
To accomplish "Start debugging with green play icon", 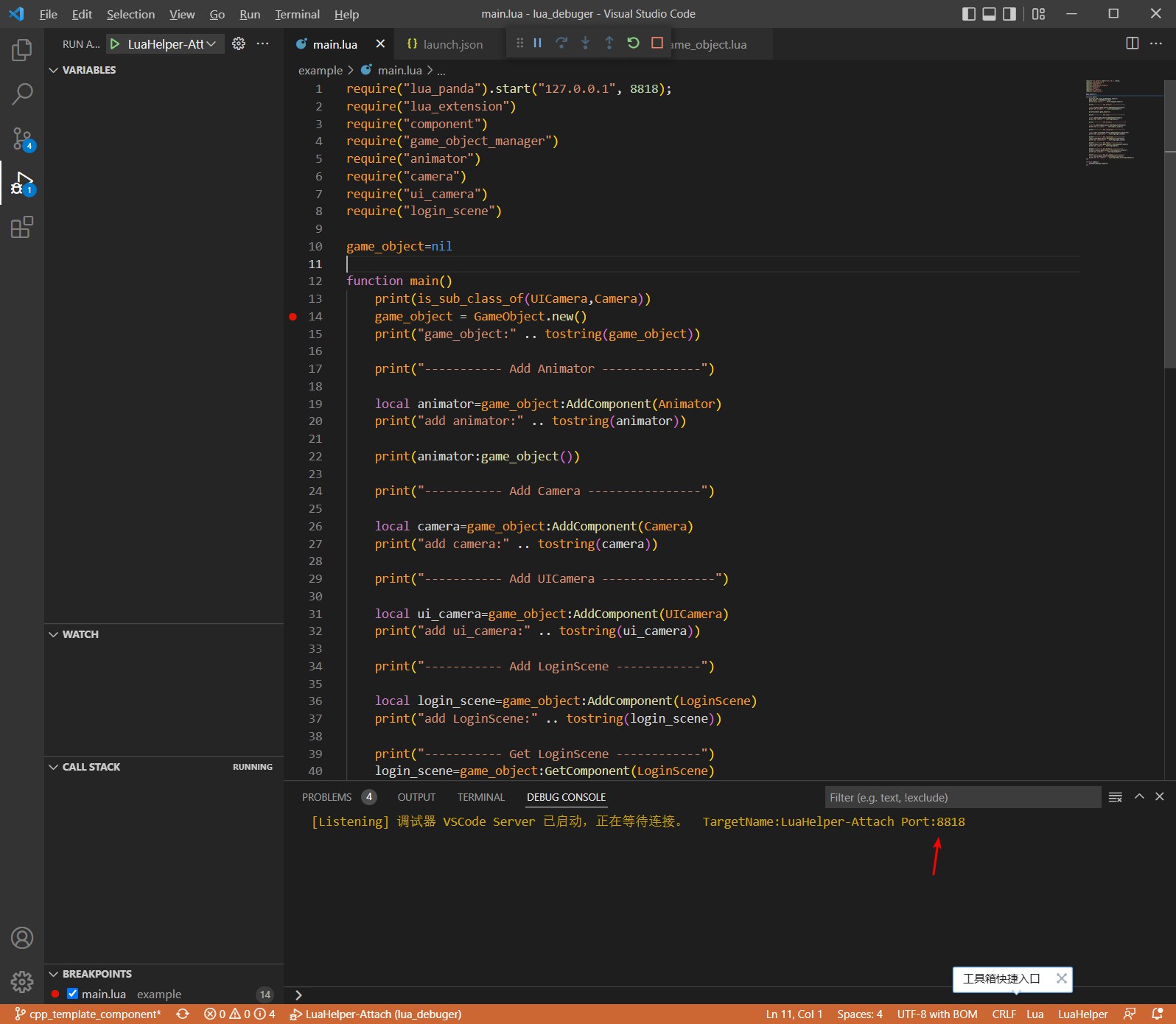I will coord(115,44).
